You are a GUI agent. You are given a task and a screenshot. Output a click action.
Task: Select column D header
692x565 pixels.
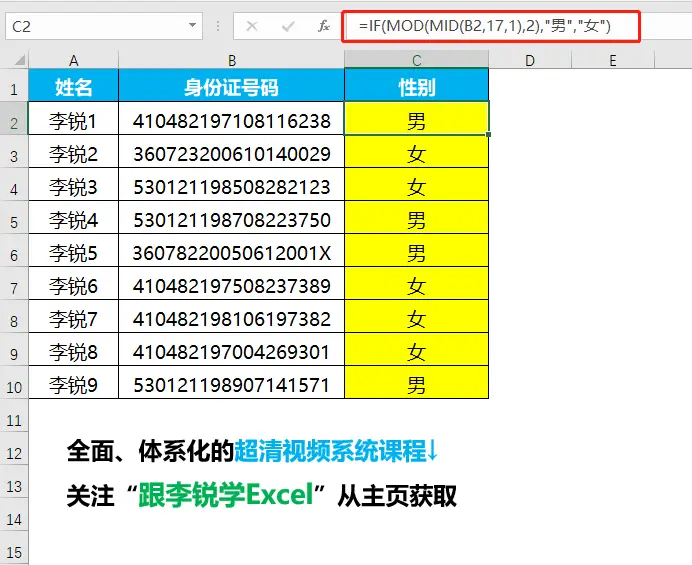click(x=529, y=61)
